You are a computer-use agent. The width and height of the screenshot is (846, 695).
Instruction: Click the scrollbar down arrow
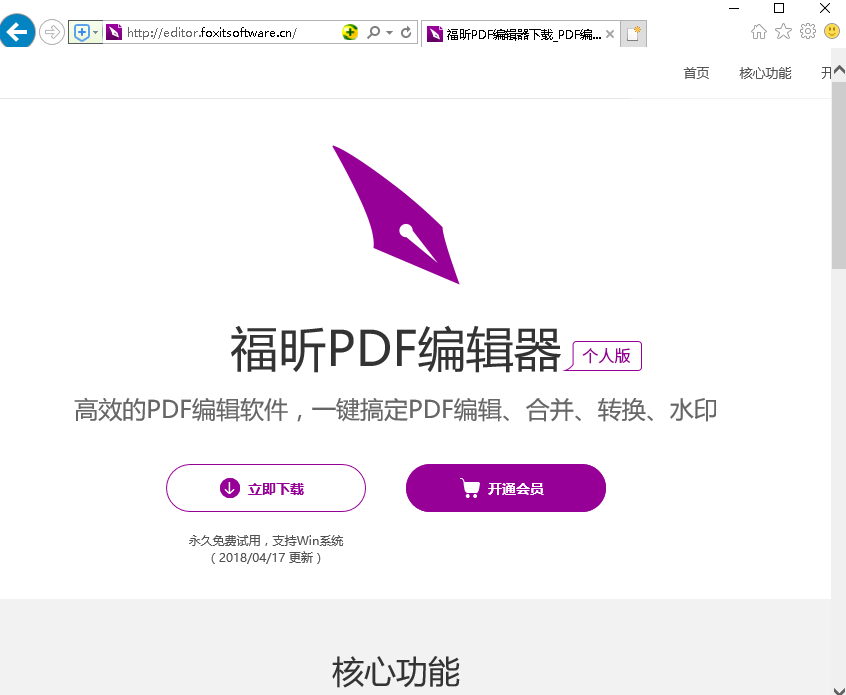839,689
